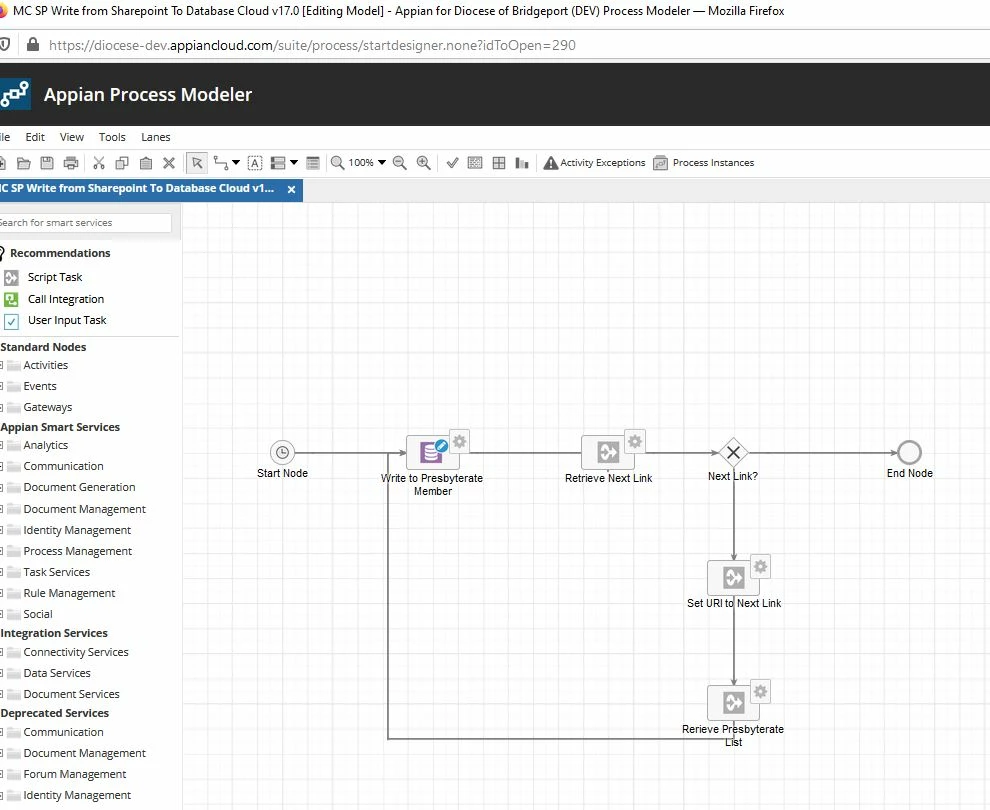The image size is (990, 810).
Task: Open the View menu
Action: (x=71, y=137)
